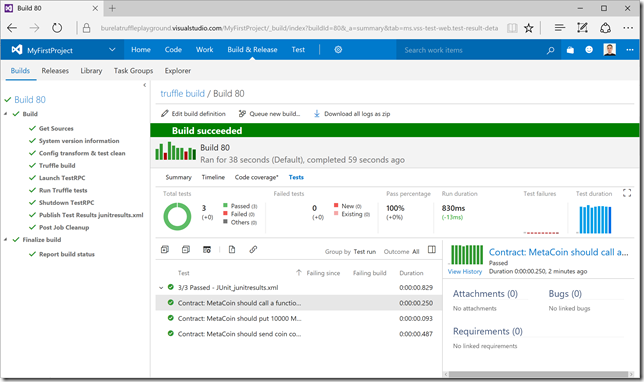Select the Launch TestRPC step
Screen dimensions: 644x382
coord(62,178)
